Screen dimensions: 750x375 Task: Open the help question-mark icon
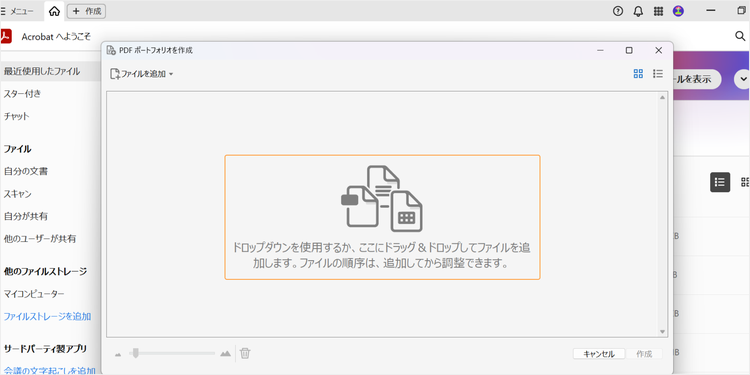(x=618, y=11)
